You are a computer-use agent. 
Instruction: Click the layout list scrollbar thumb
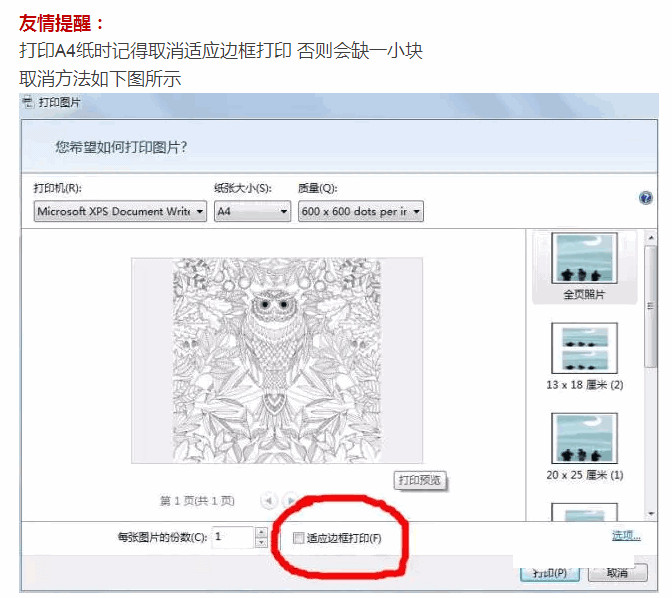(x=651, y=306)
